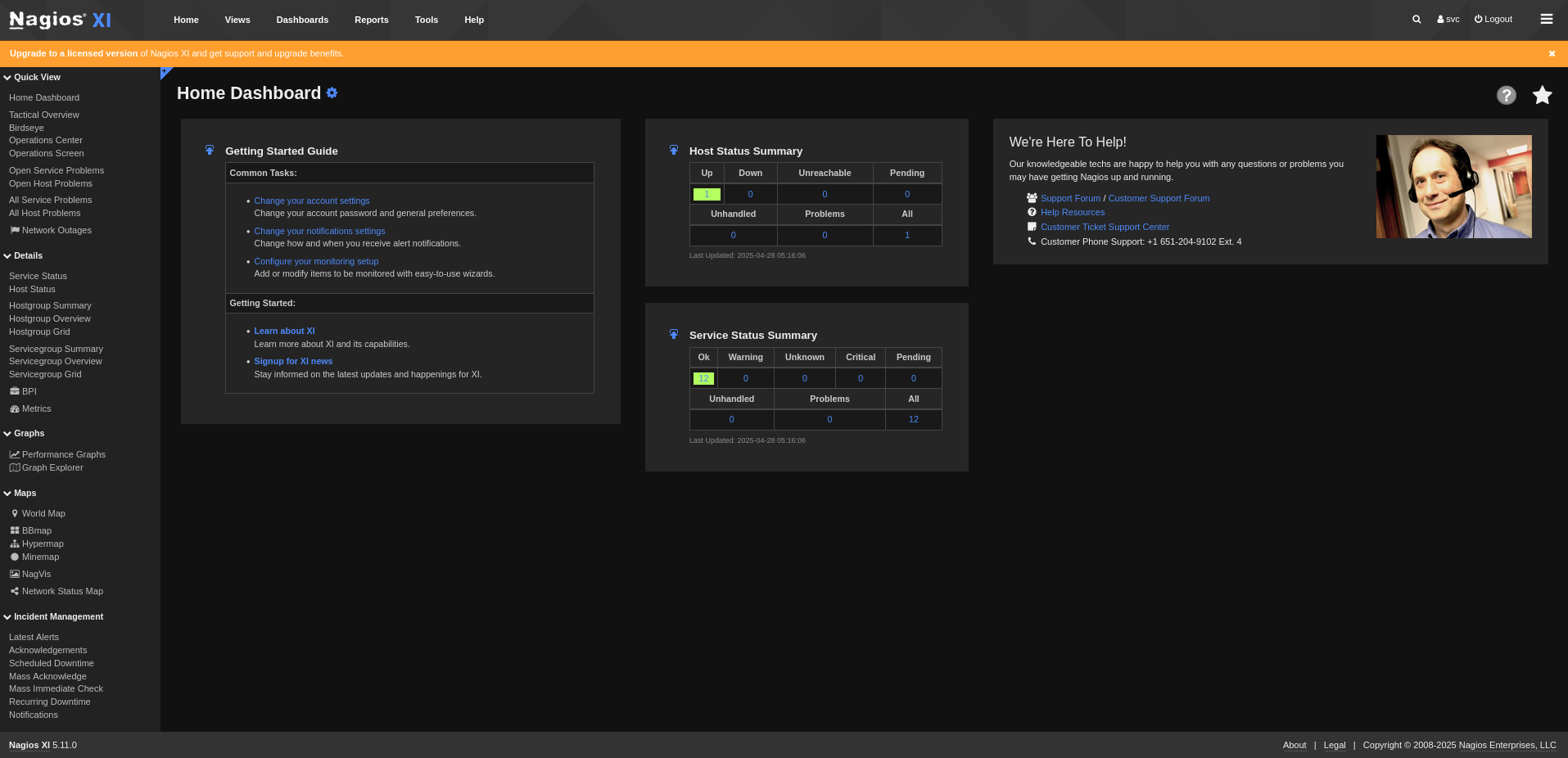Collapse the Incident Management section
This screenshot has width=1568, height=758.
point(53,616)
